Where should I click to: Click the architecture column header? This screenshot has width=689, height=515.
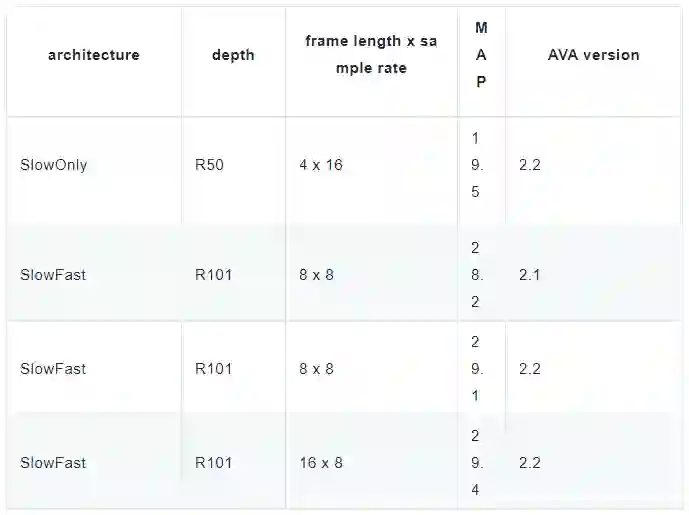click(93, 55)
